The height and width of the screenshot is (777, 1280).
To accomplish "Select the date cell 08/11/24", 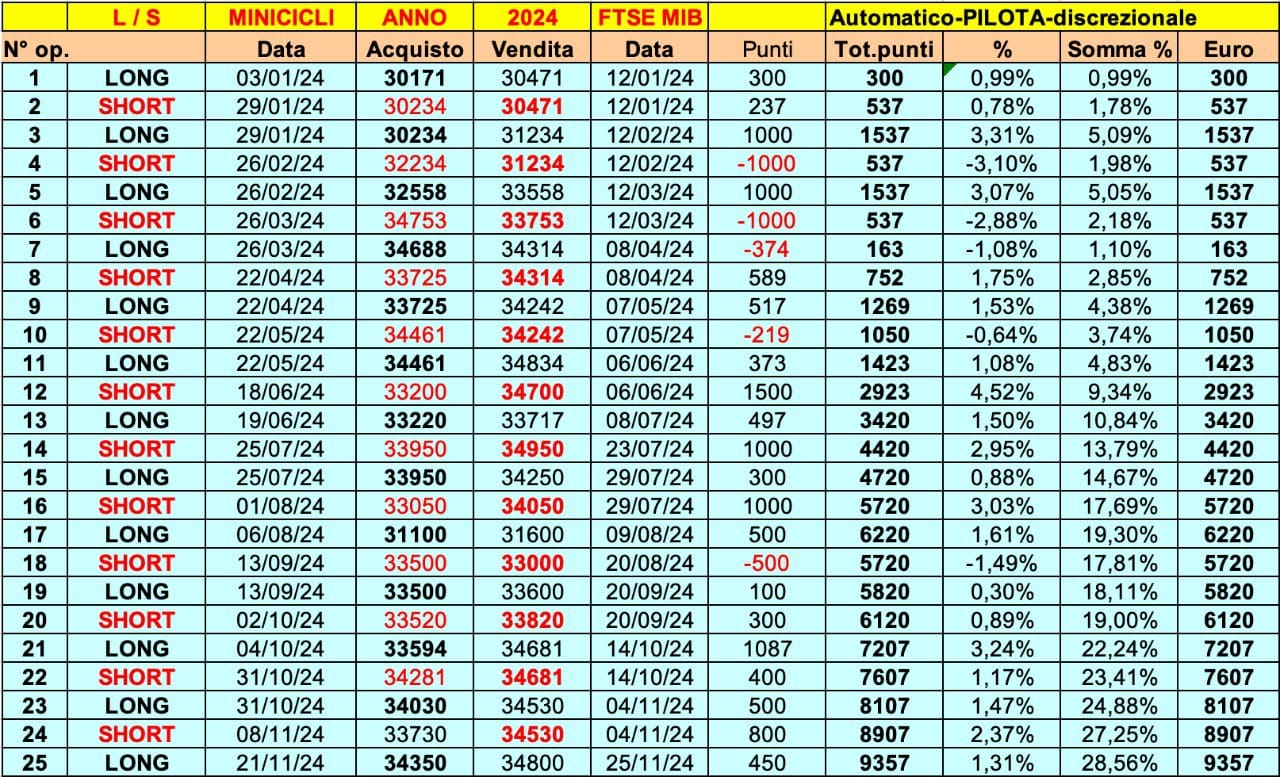I will click(281, 734).
